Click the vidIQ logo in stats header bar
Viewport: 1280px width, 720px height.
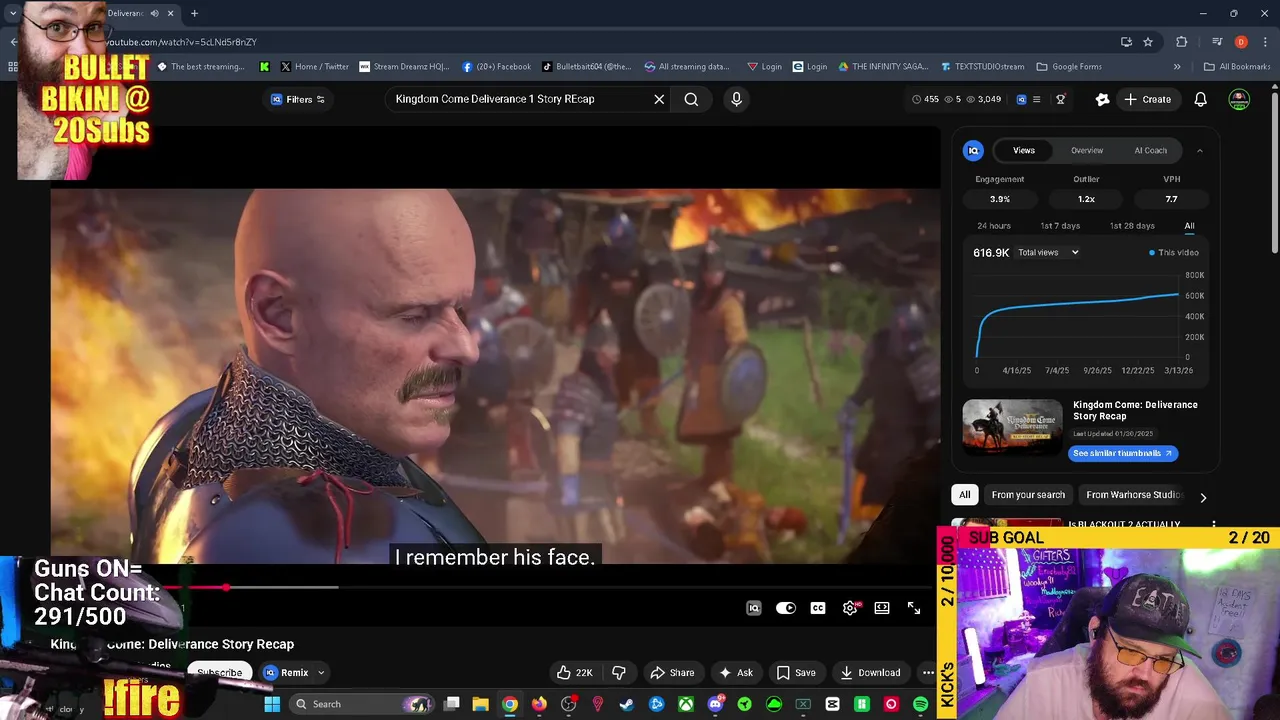pos(1021,99)
